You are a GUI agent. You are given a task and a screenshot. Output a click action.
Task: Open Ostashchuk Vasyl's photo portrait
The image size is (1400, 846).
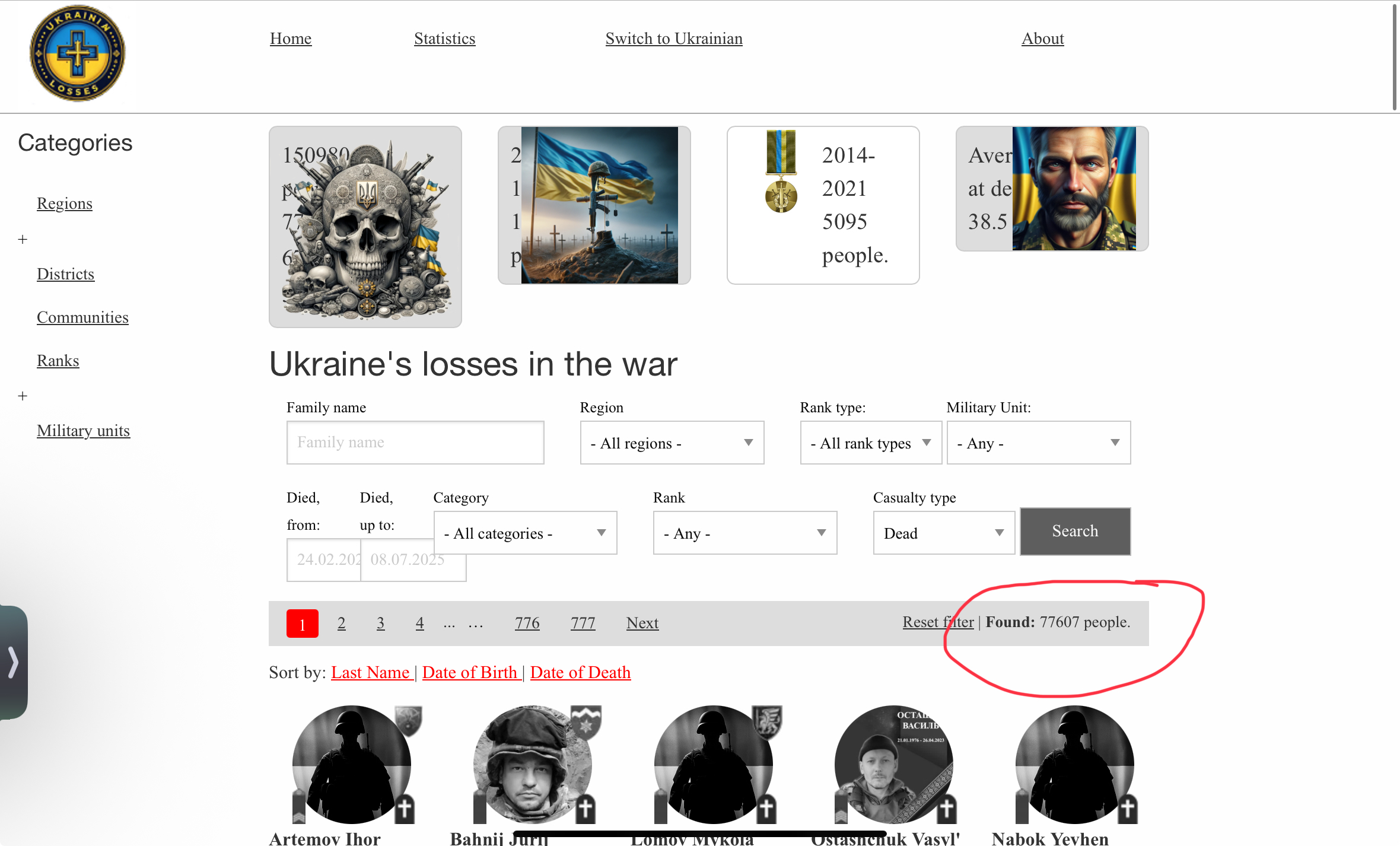pos(894,764)
